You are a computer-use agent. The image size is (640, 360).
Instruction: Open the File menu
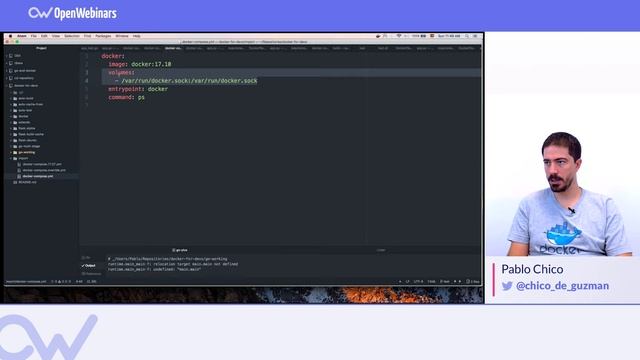coord(33,36)
